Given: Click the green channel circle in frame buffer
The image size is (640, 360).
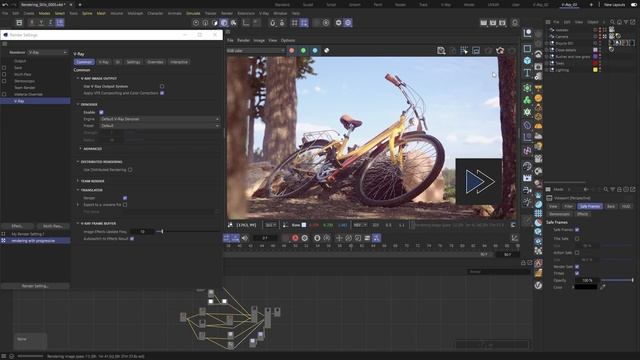Looking at the screenshot, I should pyautogui.click(x=303, y=50).
